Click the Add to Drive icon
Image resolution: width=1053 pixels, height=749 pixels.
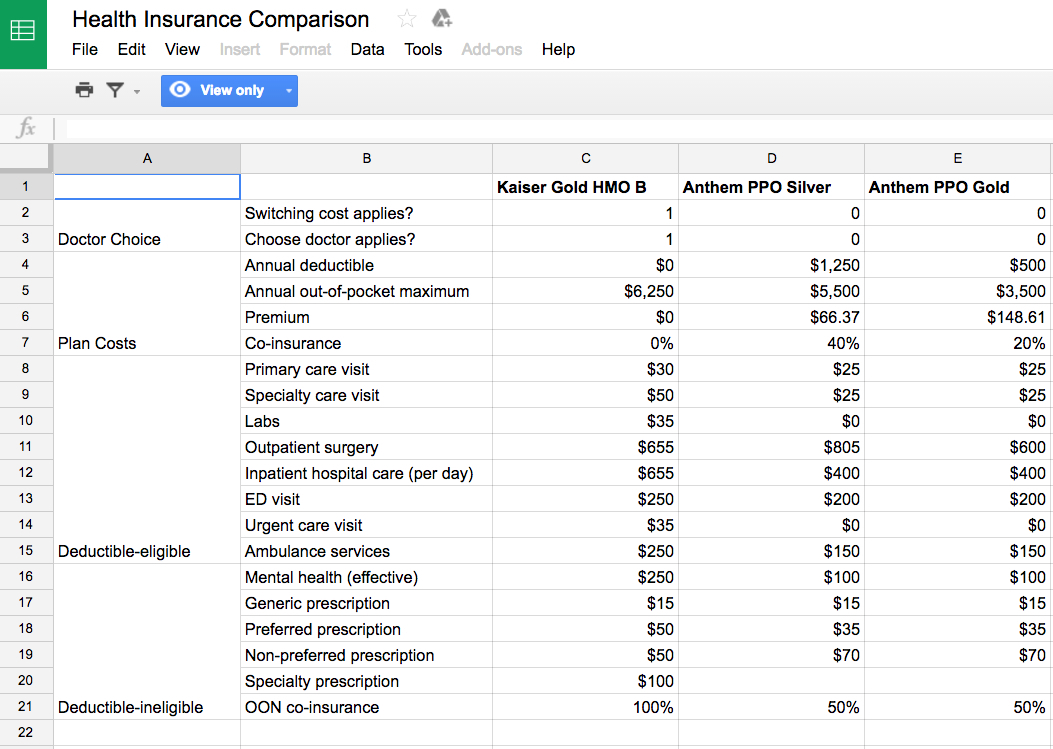click(x=441, y=19)
